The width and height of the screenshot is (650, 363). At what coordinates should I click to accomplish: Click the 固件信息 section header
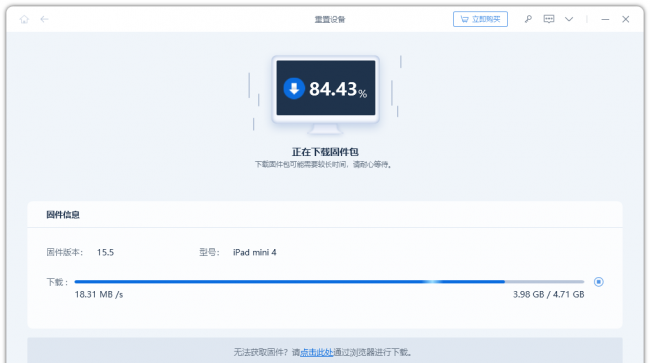63,215
